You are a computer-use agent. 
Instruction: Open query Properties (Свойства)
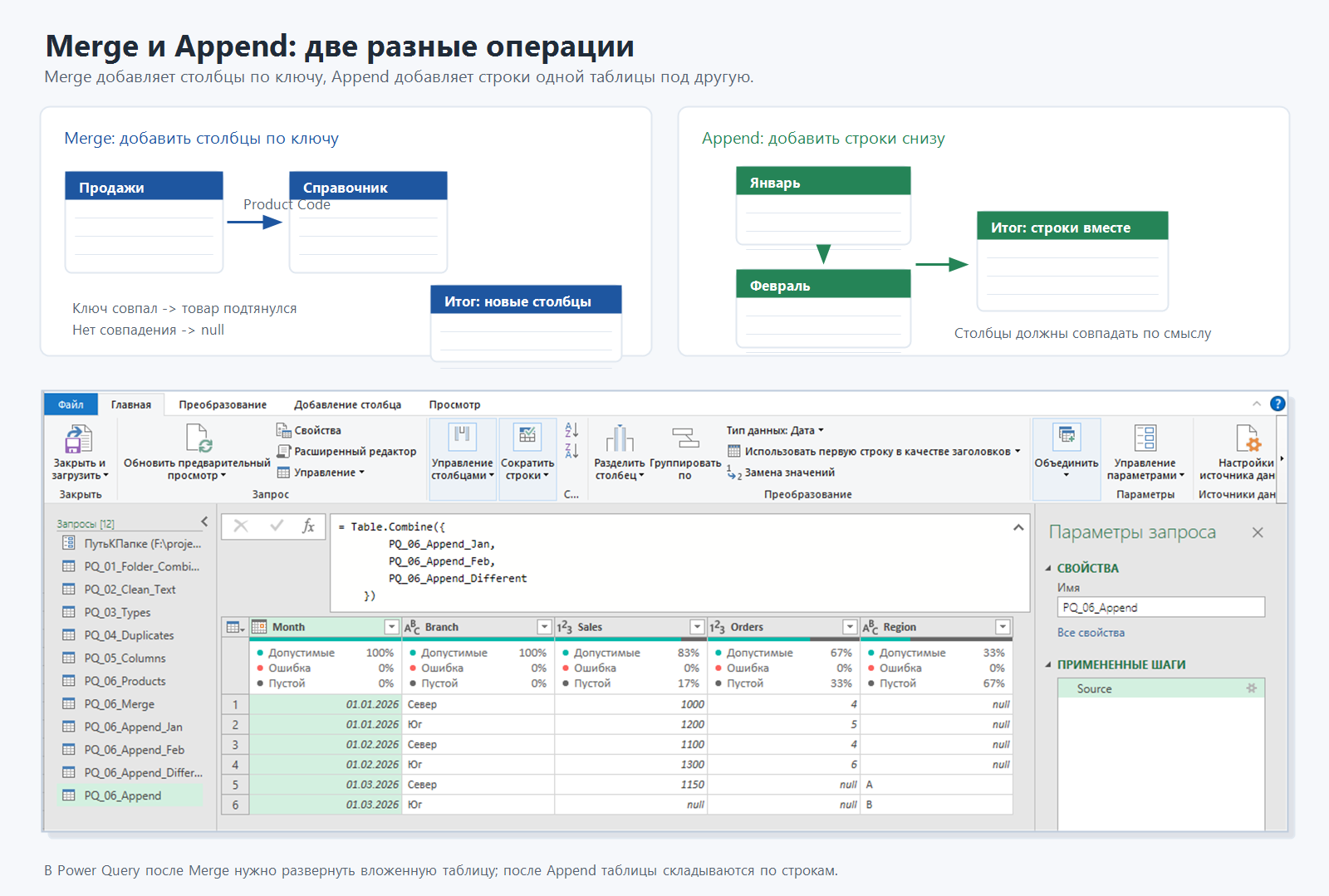click(308, 430)
